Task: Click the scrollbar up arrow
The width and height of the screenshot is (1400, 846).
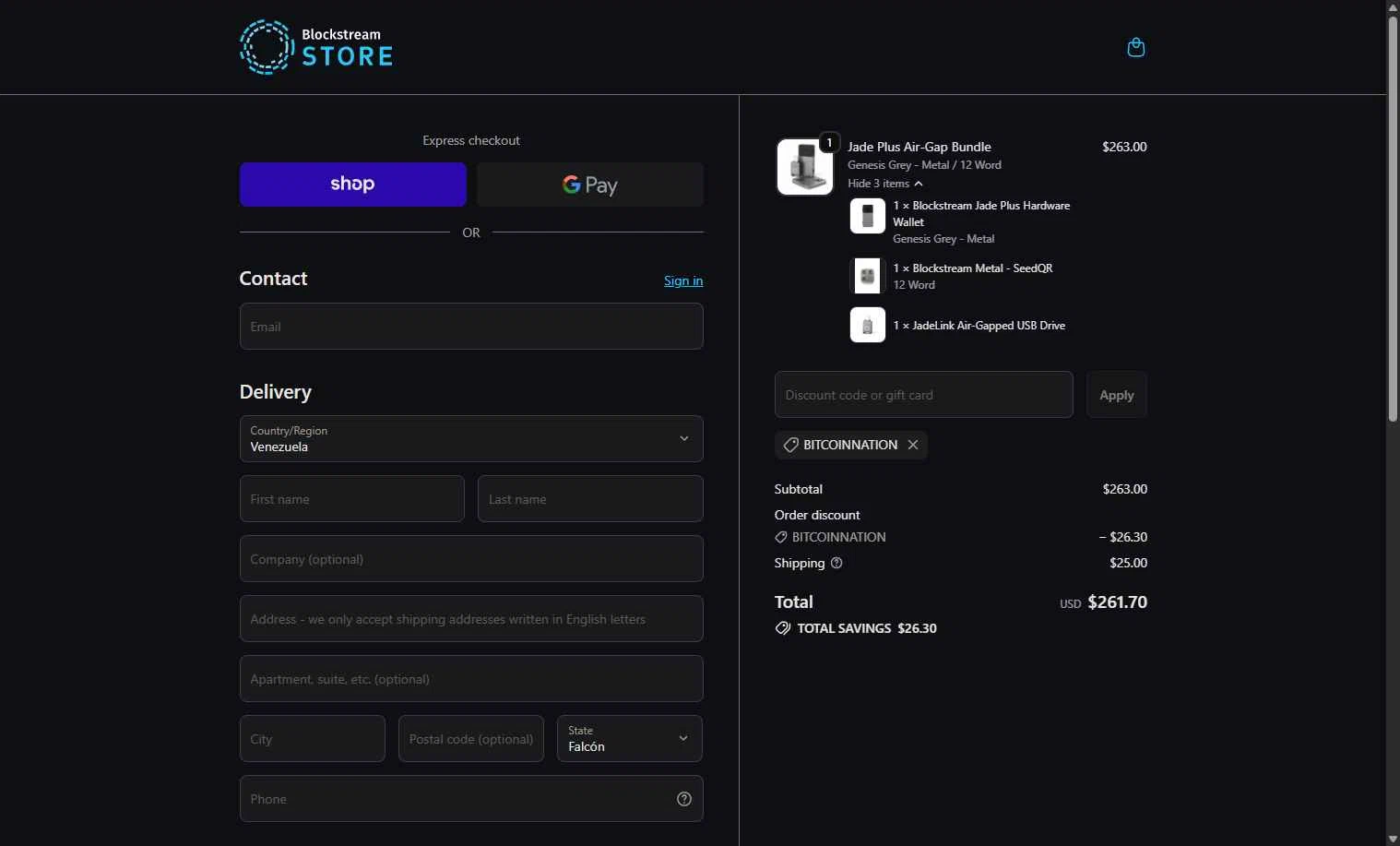Action: coord(1393,6)
